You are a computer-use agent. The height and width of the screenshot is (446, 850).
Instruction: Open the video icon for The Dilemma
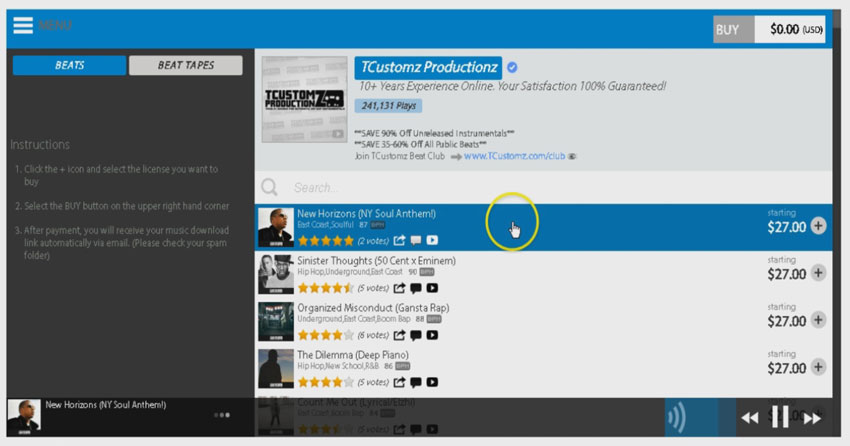432,382
